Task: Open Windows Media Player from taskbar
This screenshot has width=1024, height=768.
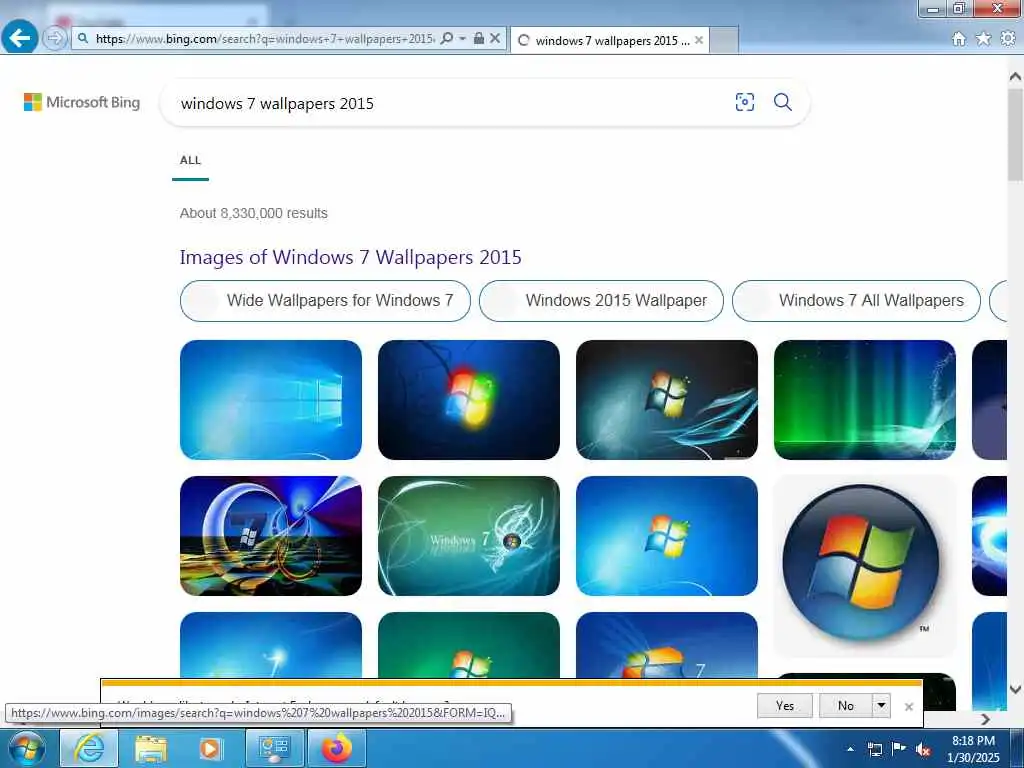Action: [x=210, y=748]
